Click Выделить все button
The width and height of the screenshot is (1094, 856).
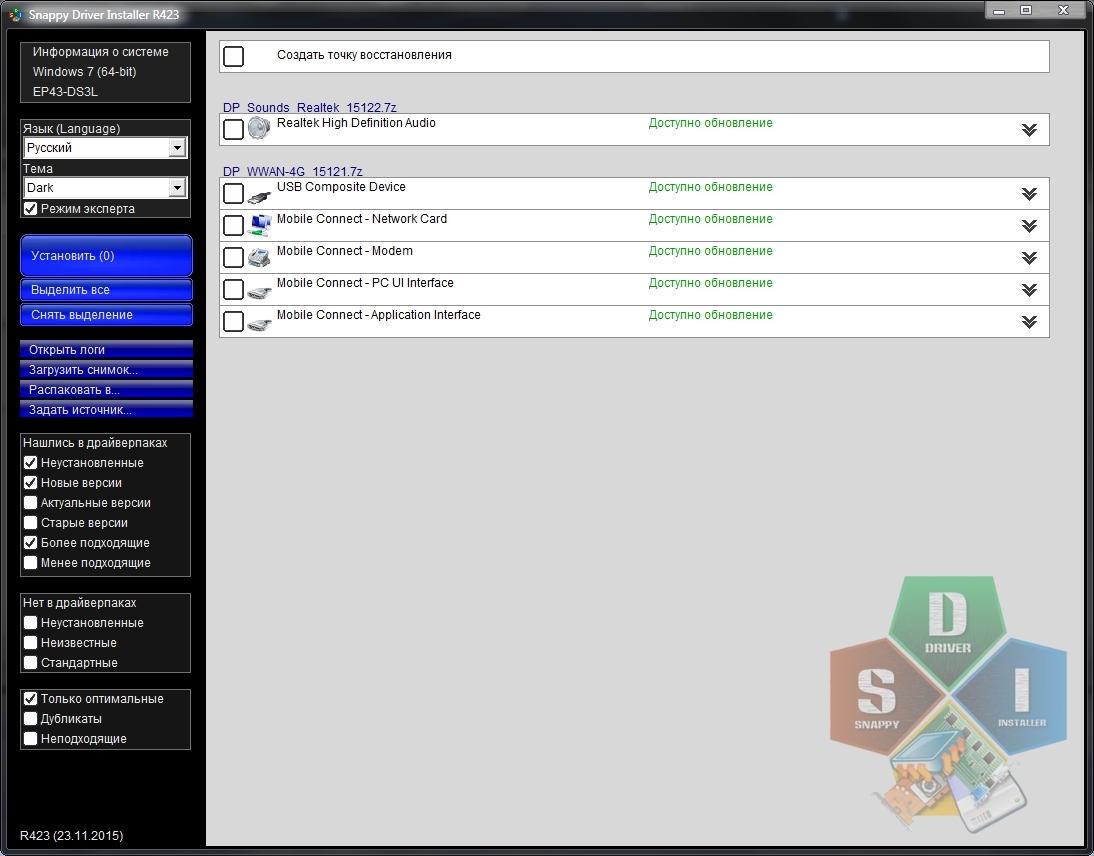click(x=106, y=290)
